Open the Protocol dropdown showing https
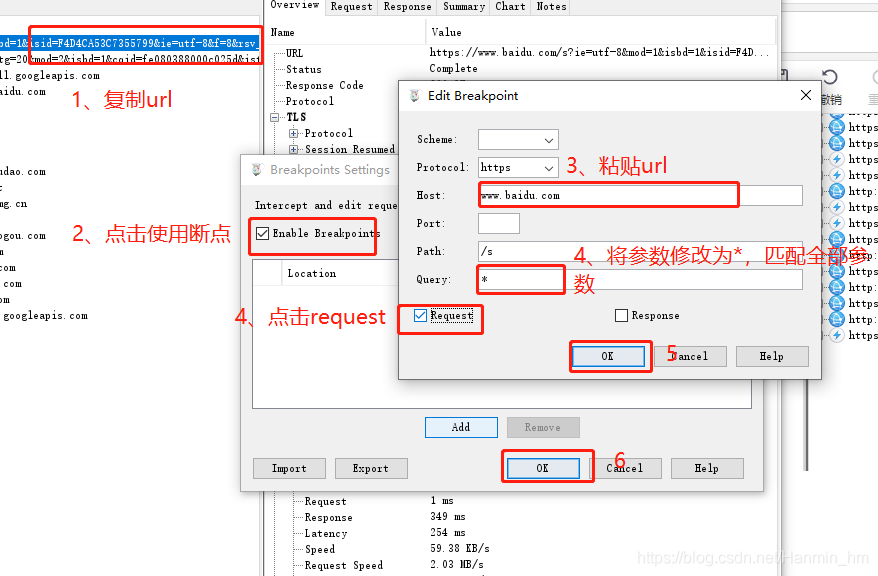The image size is (878, 576). pyautogui.click(x=518, y=167)
